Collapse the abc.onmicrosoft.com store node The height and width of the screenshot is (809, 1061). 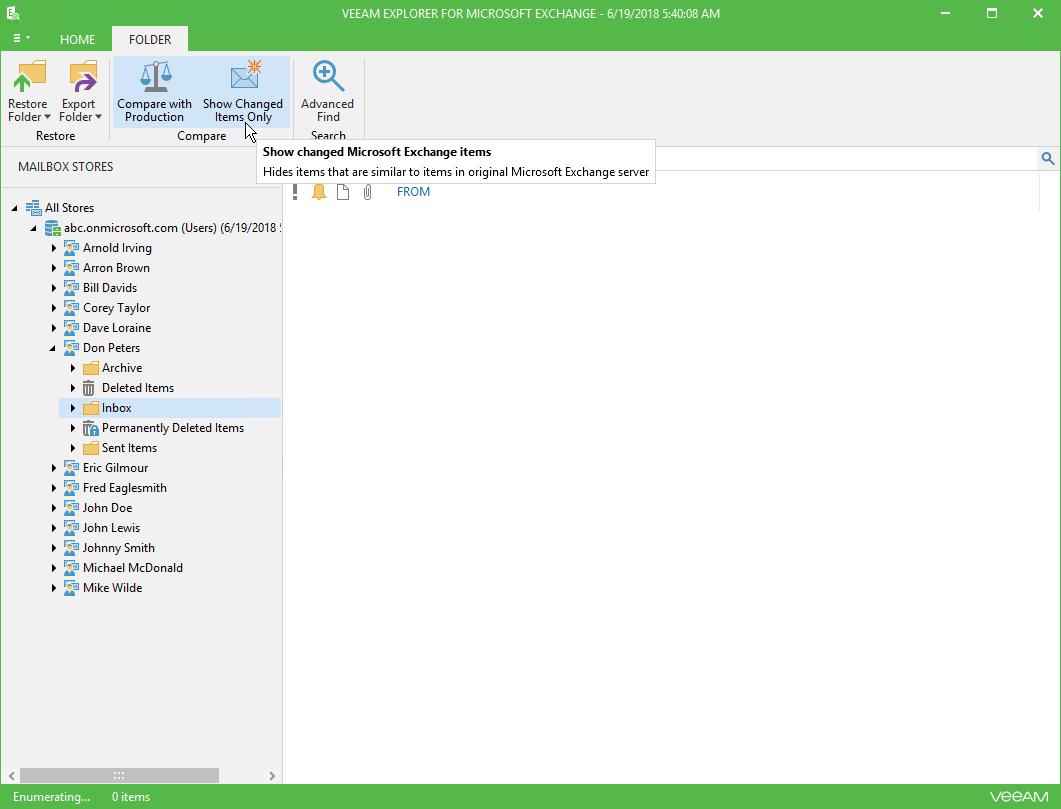tap(33, 229)
